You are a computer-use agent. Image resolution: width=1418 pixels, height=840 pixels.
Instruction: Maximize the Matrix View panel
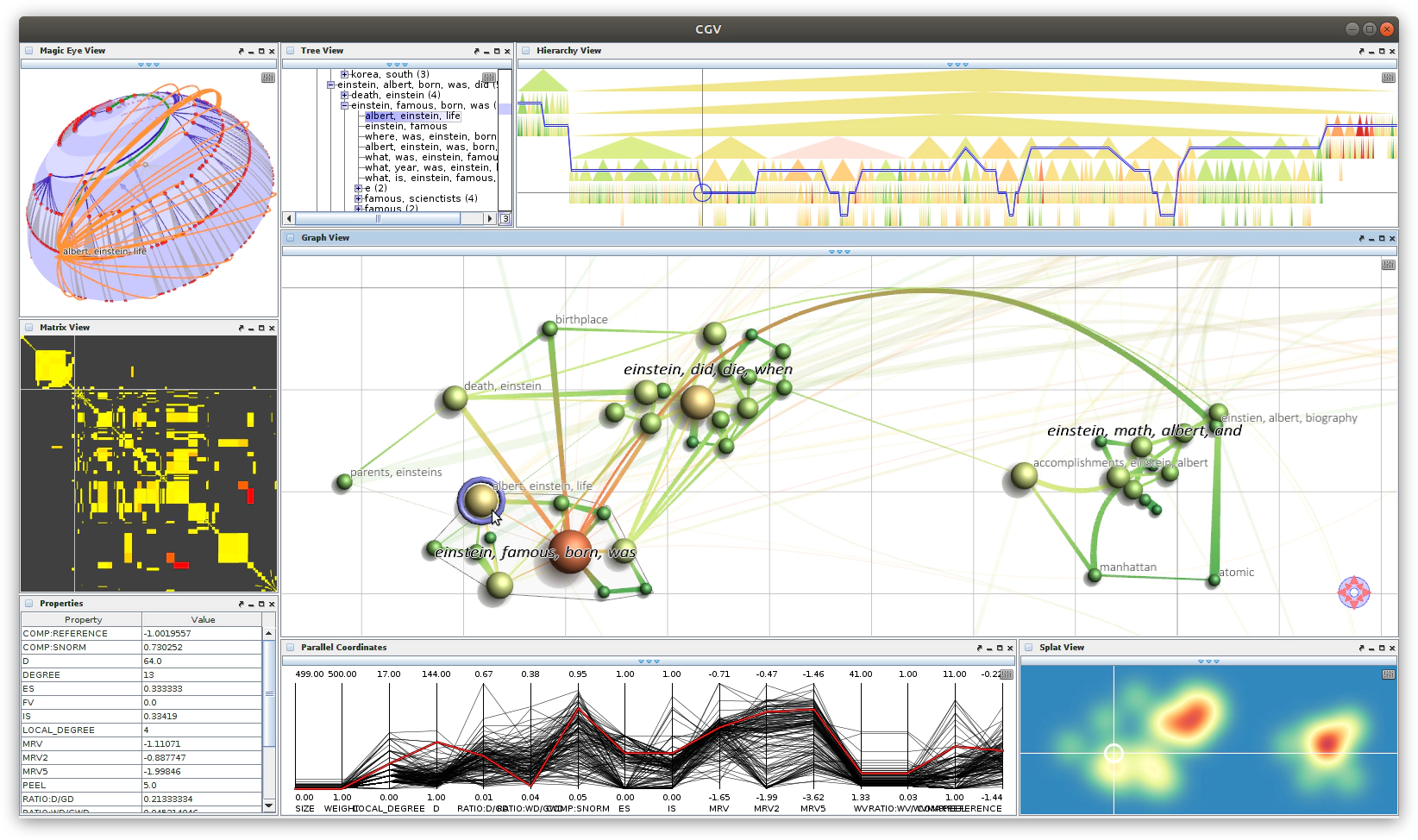click(x=261, y=328)
